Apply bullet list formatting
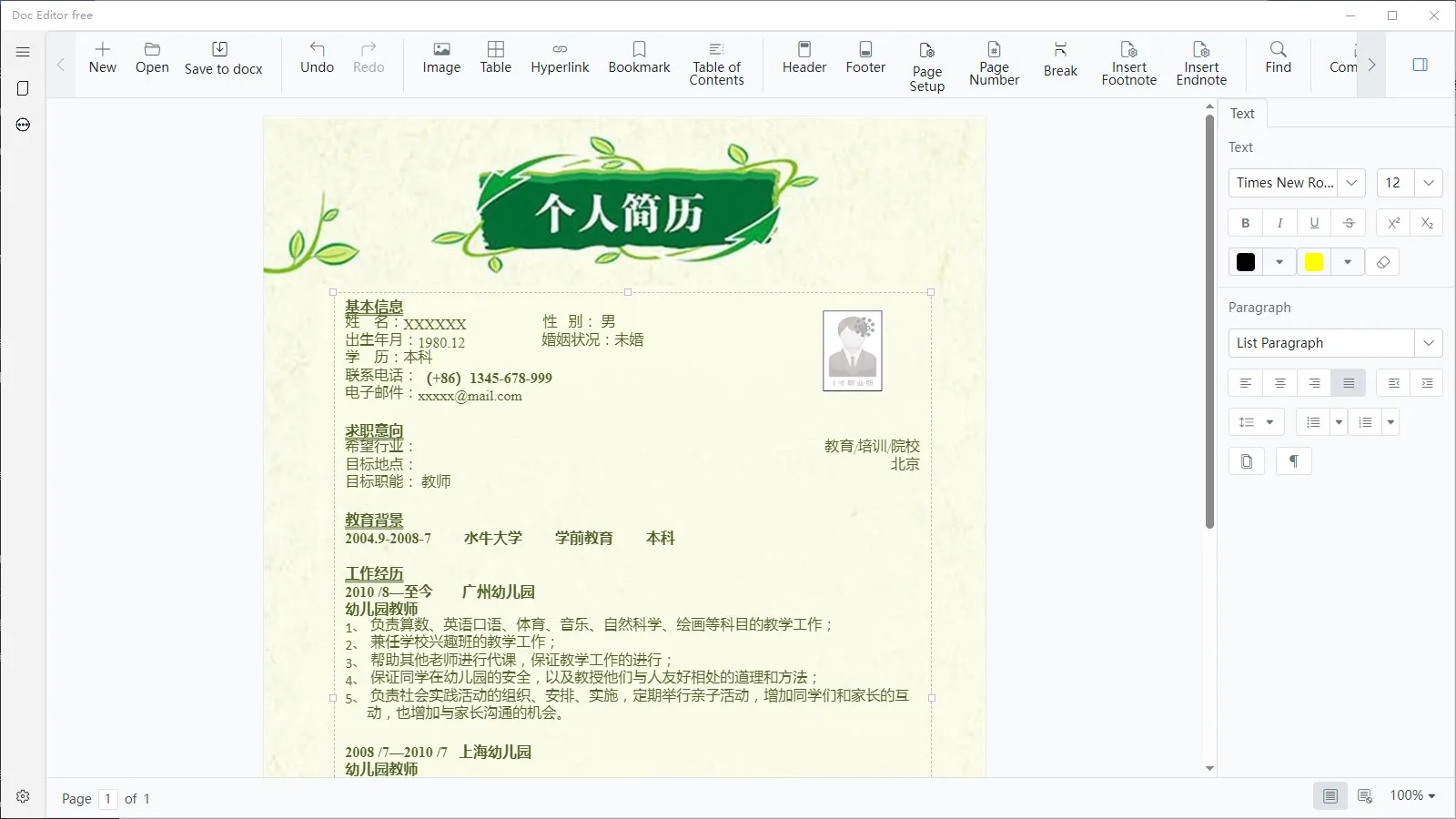Screen dimensions: 1456x819 pyautogui.click(x=1313, y=422)
